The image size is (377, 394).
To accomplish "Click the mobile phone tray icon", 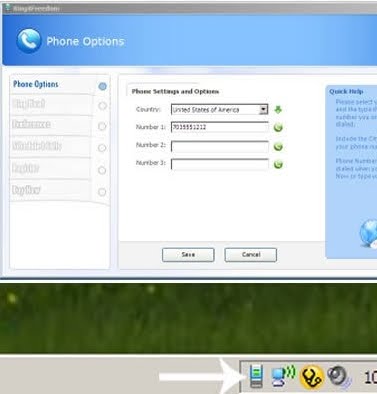I will pos(256,376).
